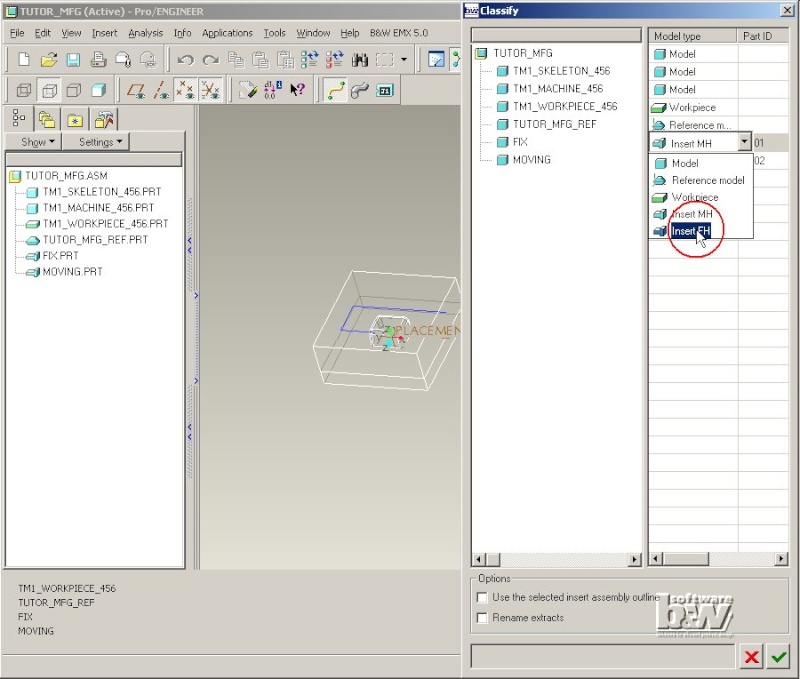This screenshot has width=800, height=679.
Task: Open the Folder Browser navigator tab
Action: coord(47,119)
